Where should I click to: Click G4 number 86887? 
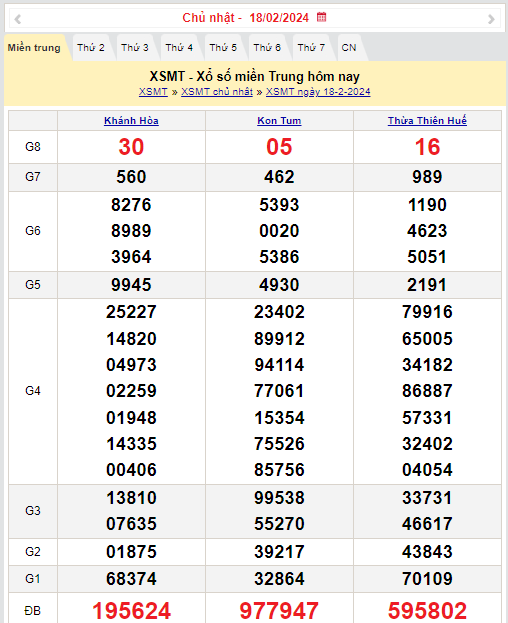[427, 391]
